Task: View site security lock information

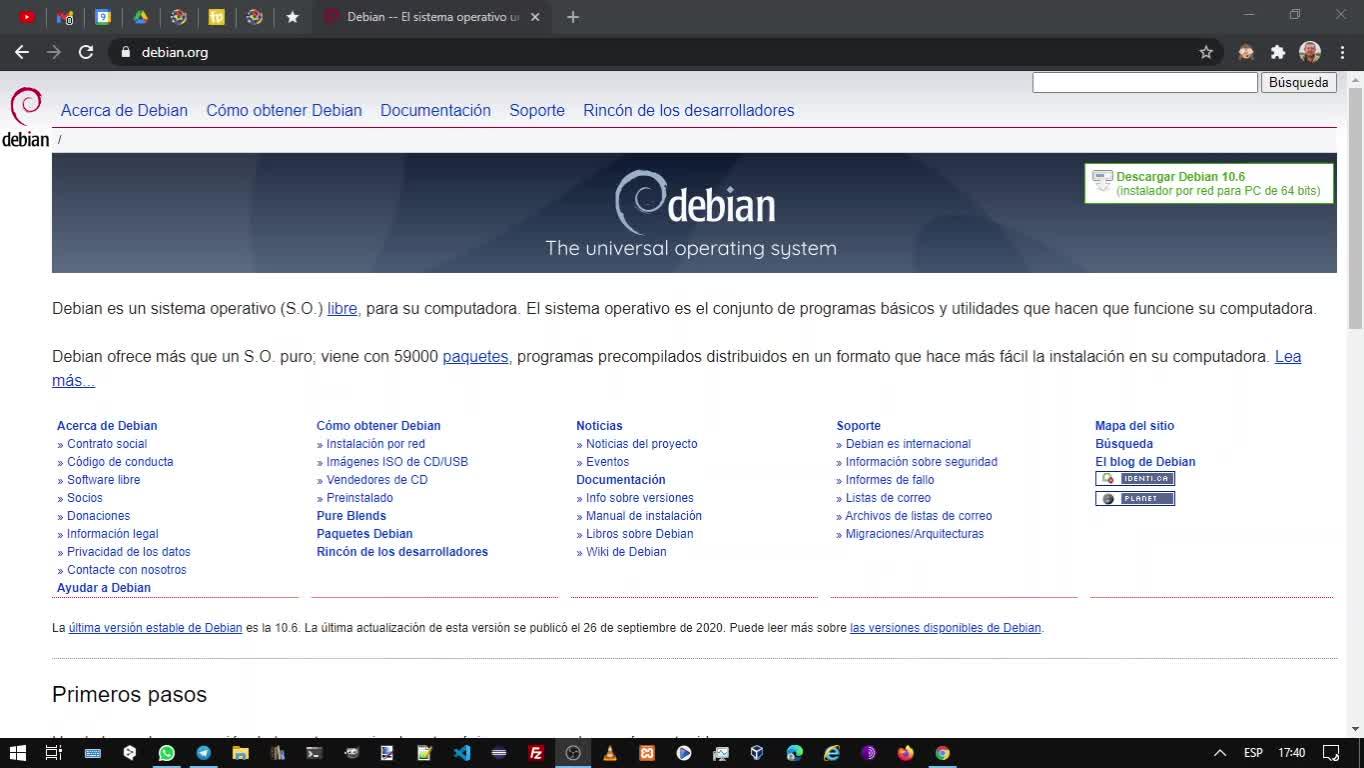Action: pos(125,52)
